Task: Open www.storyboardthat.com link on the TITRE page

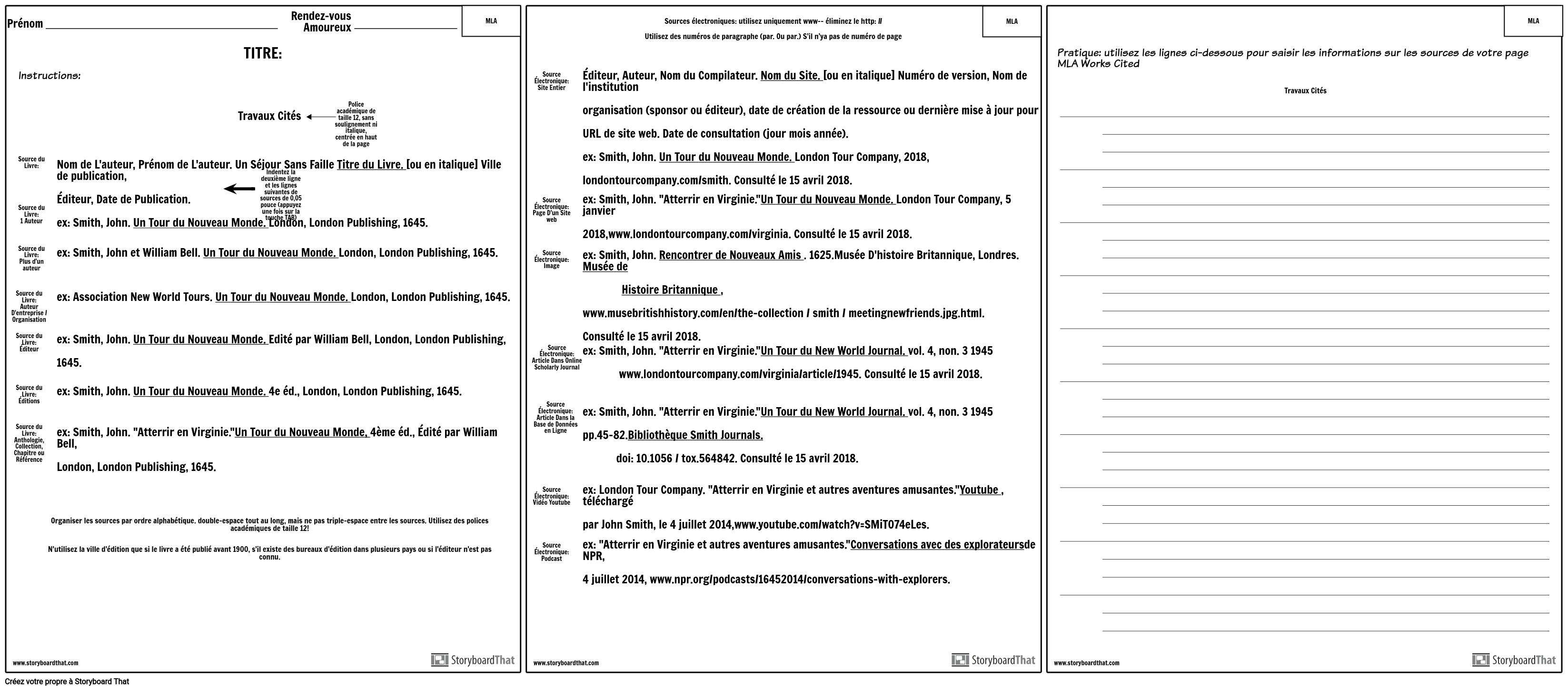Action: 46,663
